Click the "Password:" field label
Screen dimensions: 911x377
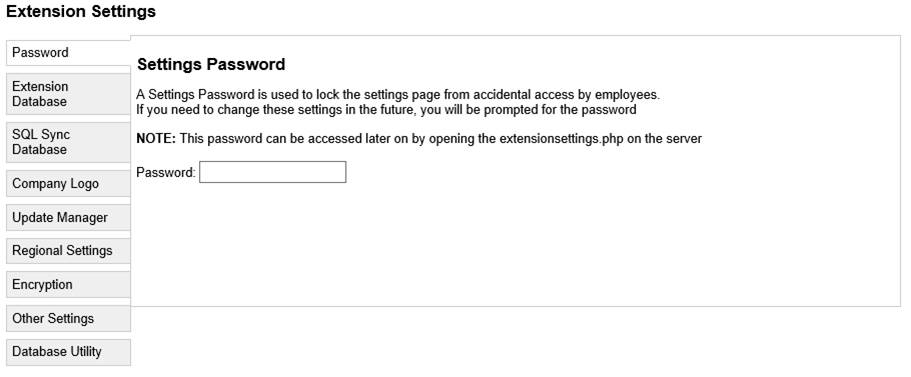[166, 173]
